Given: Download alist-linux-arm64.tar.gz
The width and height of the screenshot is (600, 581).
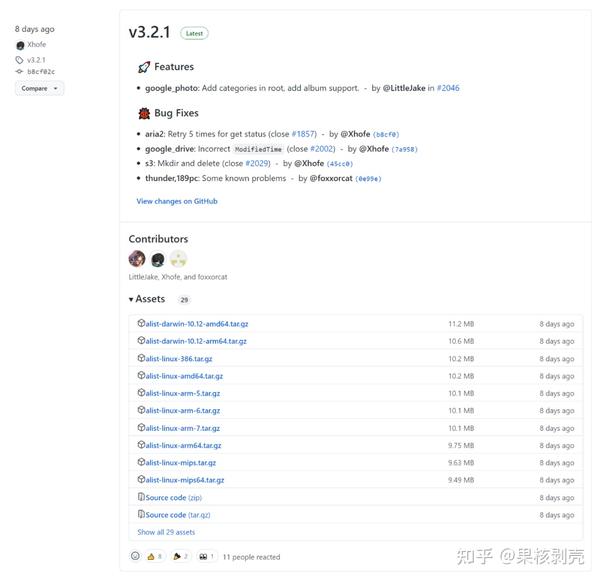Looking at the screenshot, I should coord(183,446).
